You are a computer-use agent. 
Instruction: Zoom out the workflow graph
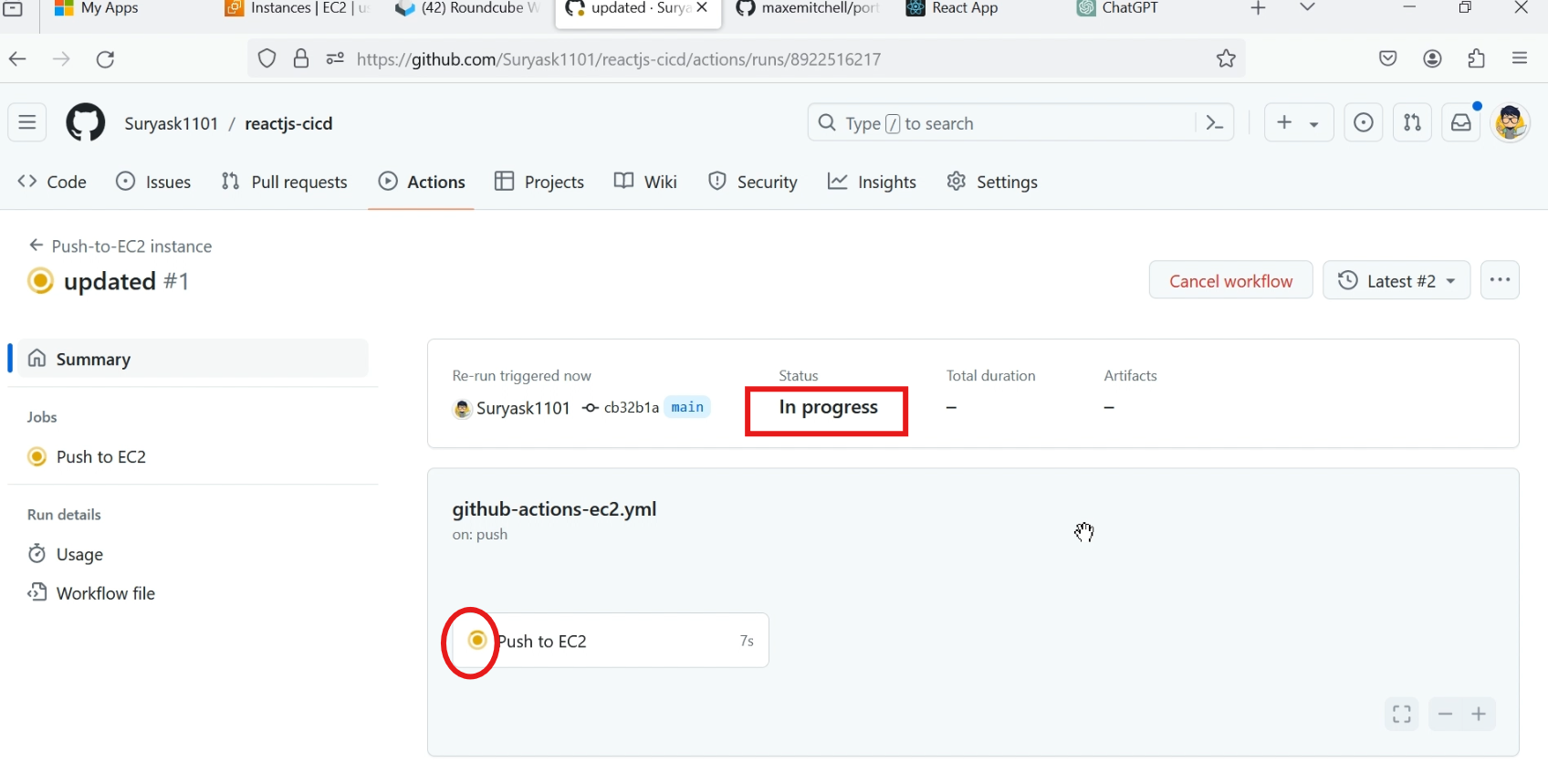coord(1445,714)
